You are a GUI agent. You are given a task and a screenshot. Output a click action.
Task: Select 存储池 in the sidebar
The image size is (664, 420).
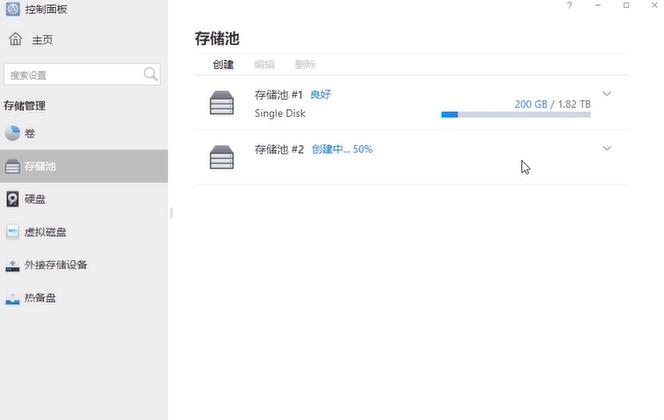(40, 166)
